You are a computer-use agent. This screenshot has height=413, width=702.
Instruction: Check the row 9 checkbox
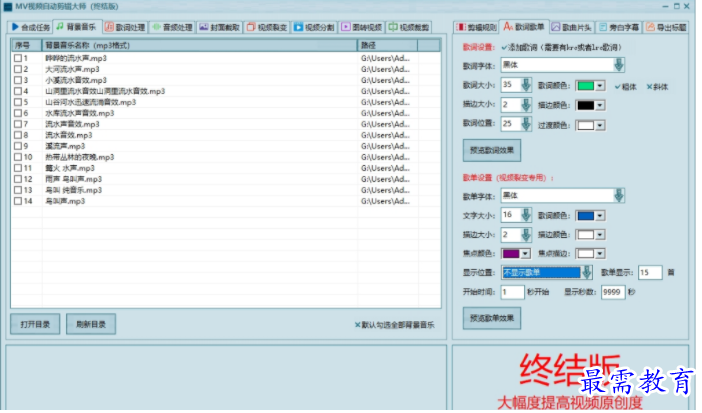(x=18, y=146)
